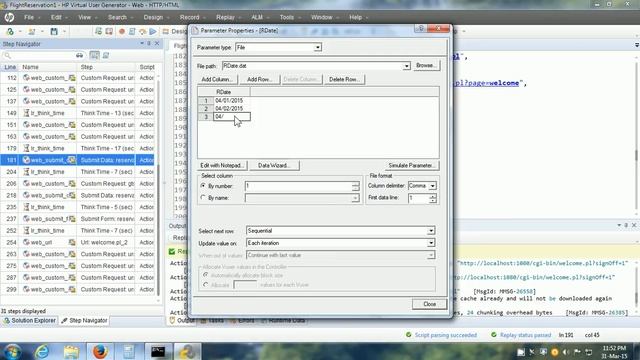The image size is (640, 360).
Task: Select the By name radio button
Action: pos(203,198)
